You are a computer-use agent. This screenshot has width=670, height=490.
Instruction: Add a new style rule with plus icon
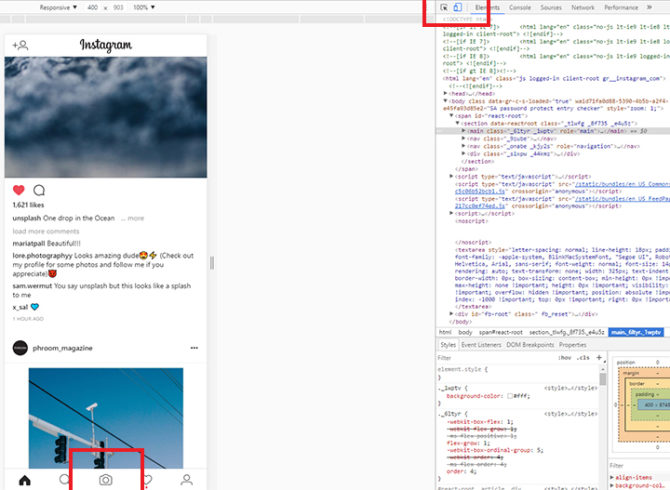coord(599,358)
